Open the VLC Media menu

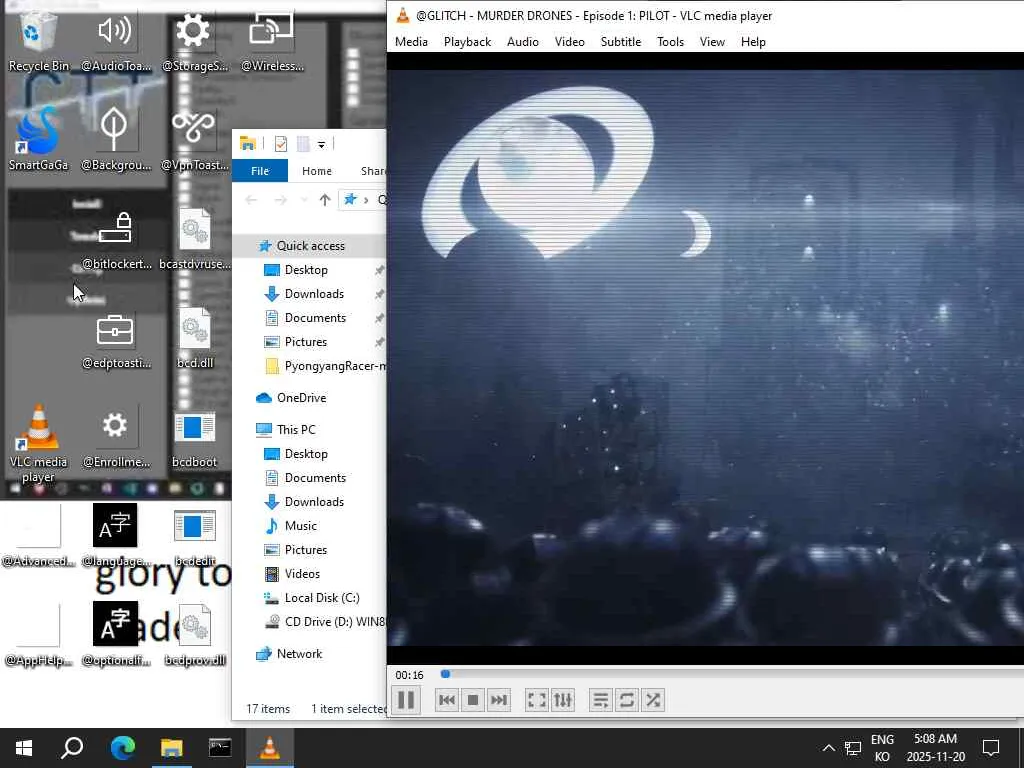[x=411, y=42]
